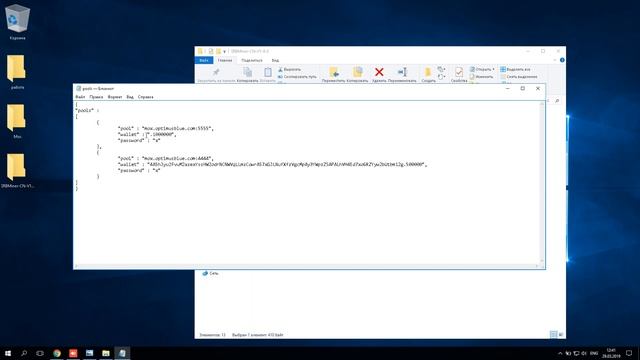Click the ENG language indicator

click(594, 353)
